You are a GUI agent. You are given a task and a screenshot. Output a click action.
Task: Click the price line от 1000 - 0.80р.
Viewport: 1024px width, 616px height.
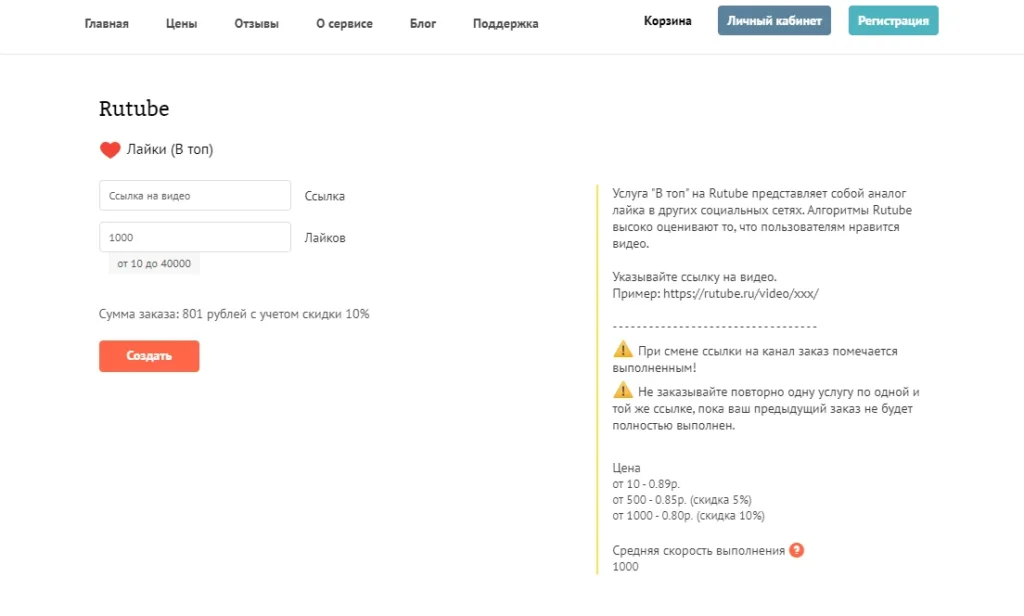pyautogui.click(x=688, y=515)
